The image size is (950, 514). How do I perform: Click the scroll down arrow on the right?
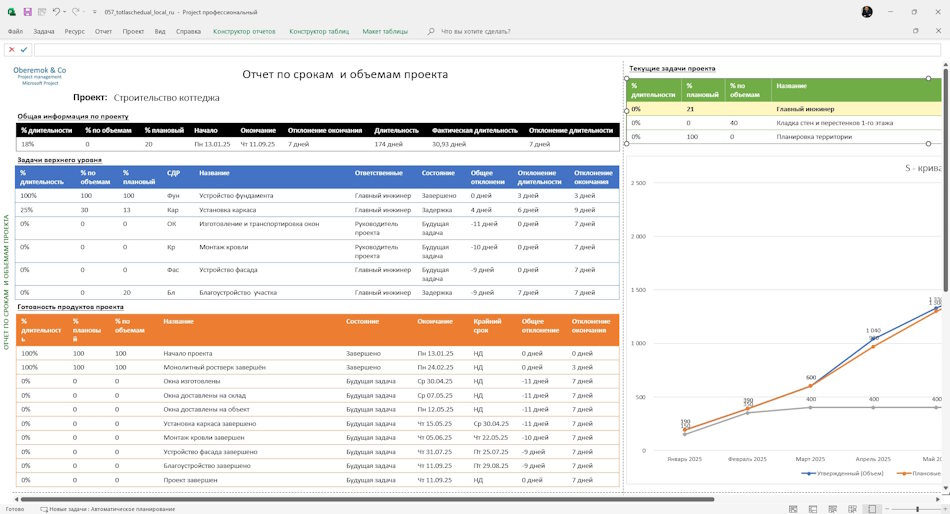(x=946, y=487)
